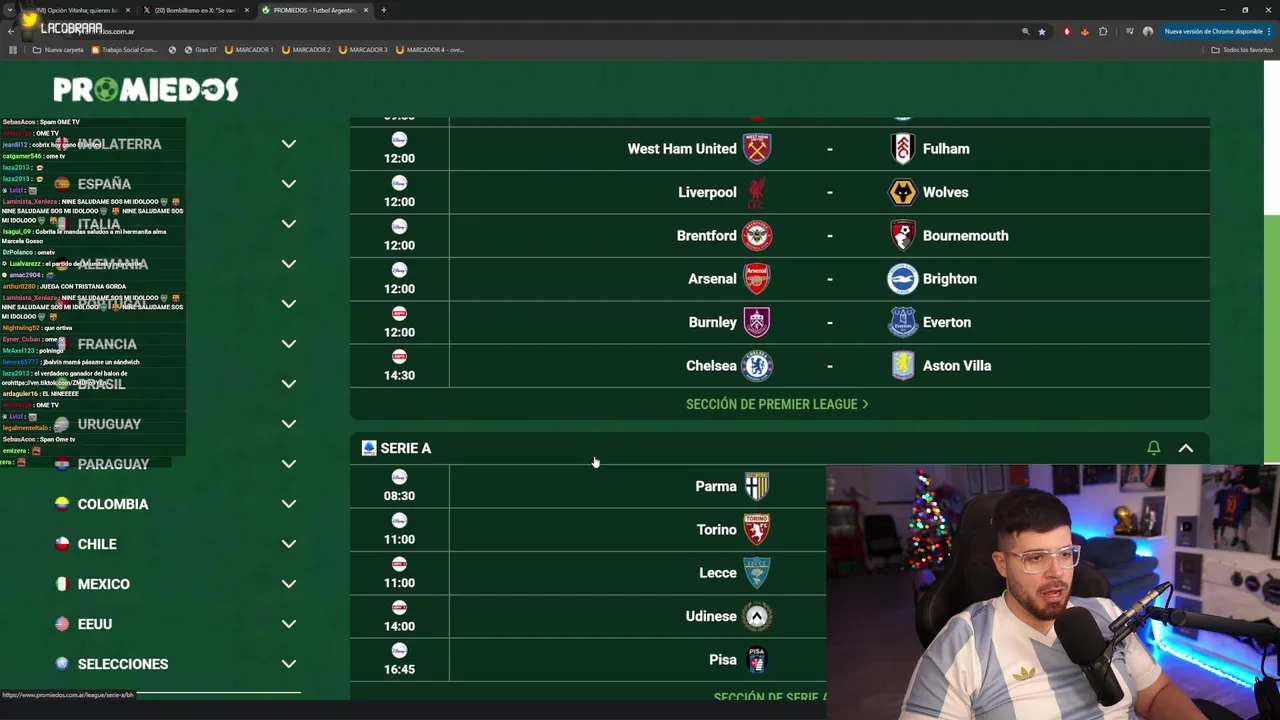Expand the Colombia leagues chevron
The width and height of the screenshot is (1280, 720).
pos(289,504)
